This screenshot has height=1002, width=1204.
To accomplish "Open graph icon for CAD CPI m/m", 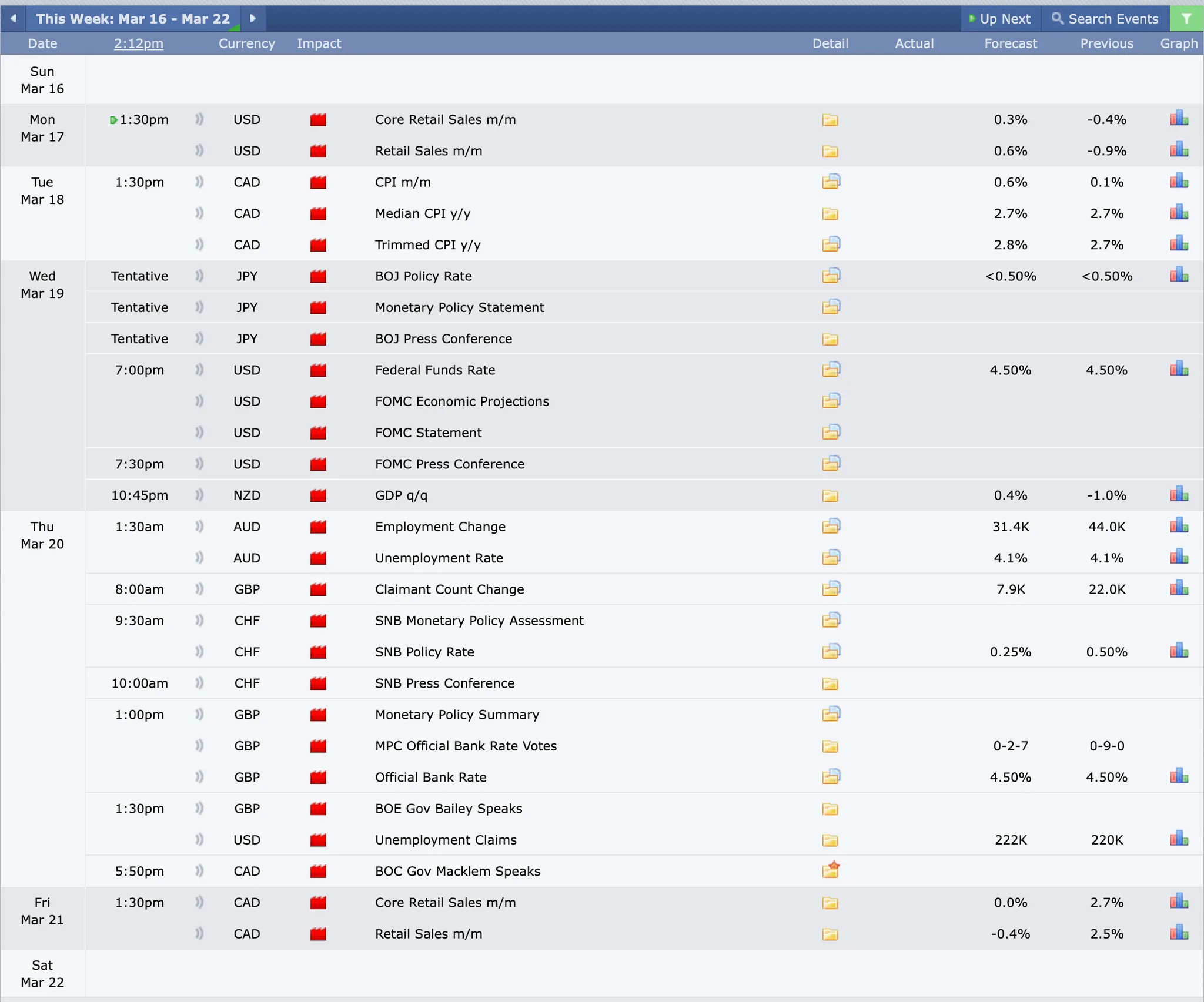I will click(1179, 182).
